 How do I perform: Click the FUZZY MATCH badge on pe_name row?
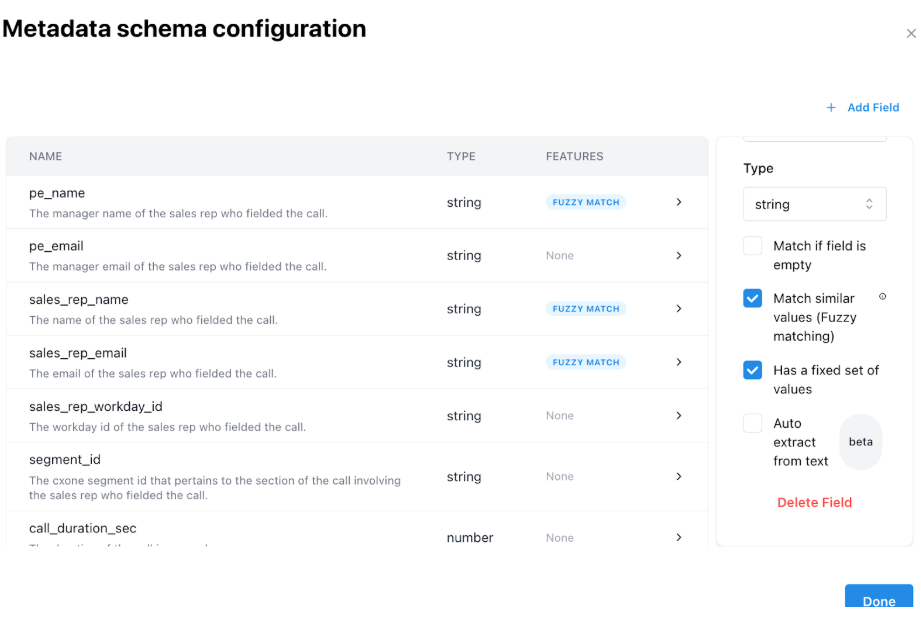[585, 201]
